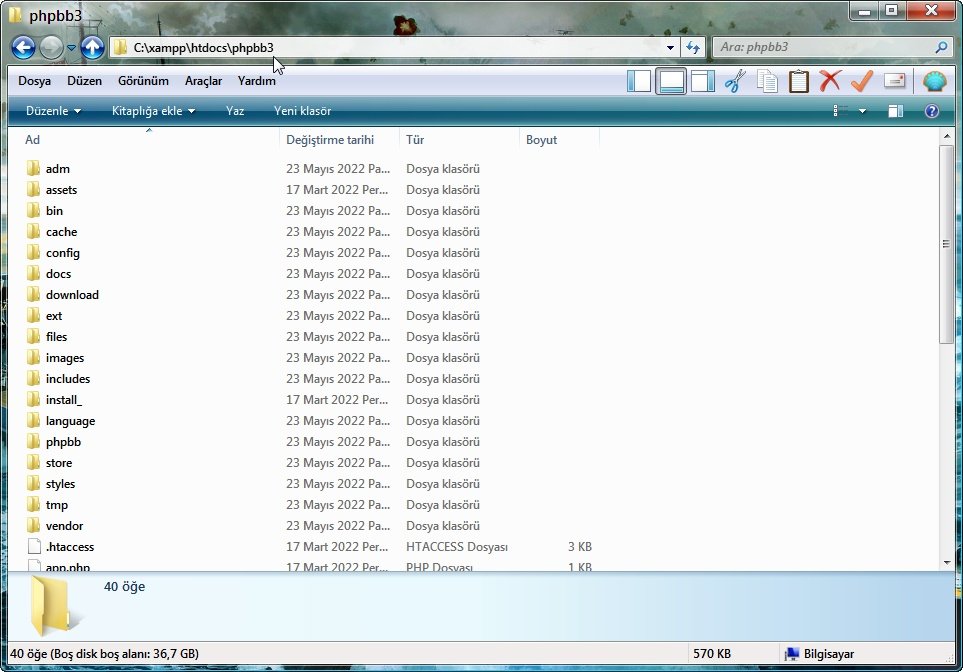This screenshot has height=672, width=963.
Task: Open the recent pages dropdown arrow
Action: pos(71,47)
